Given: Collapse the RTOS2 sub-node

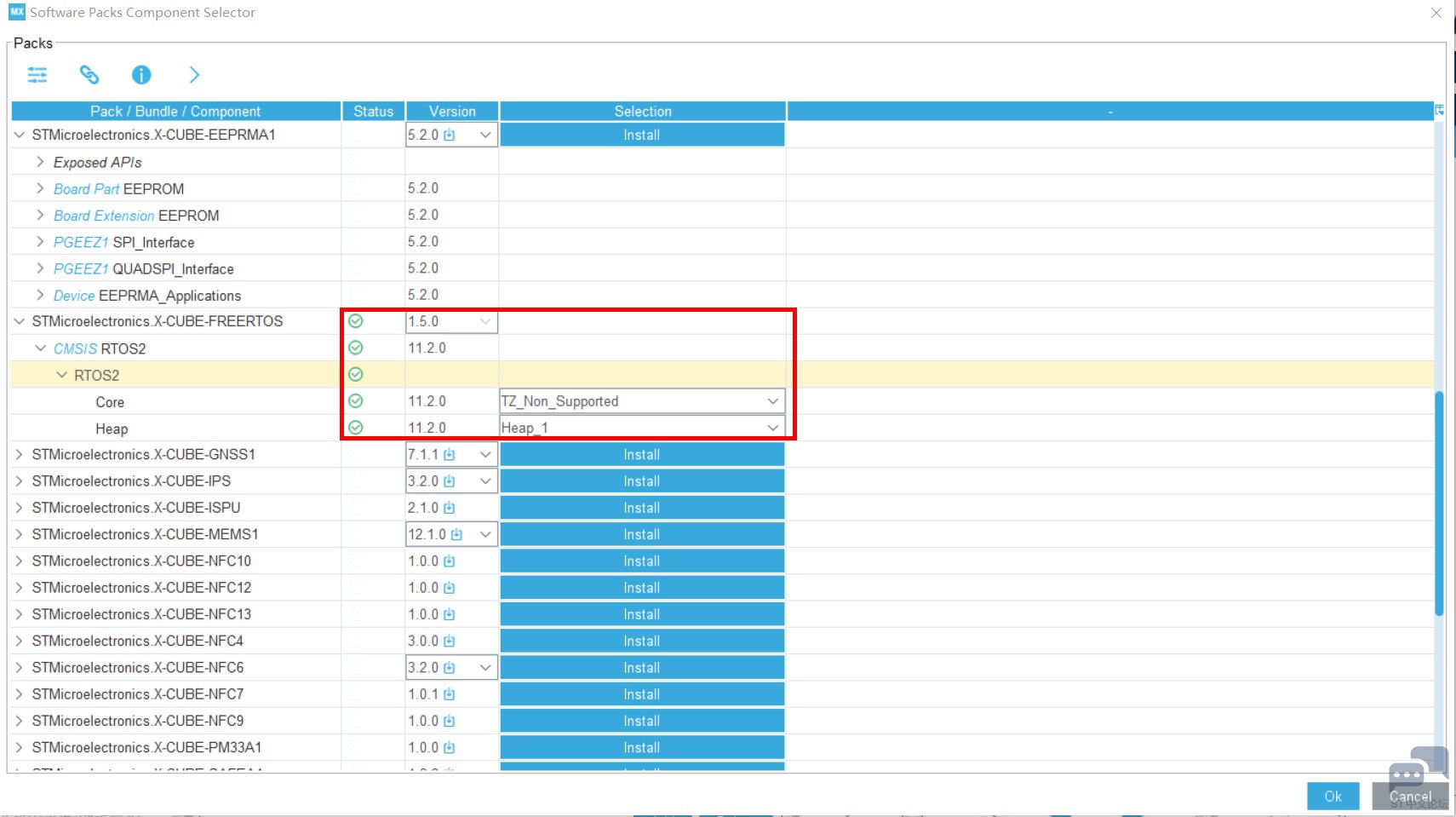Looking at the screenshot, I should pyautogui.click(x=61, y=375).
